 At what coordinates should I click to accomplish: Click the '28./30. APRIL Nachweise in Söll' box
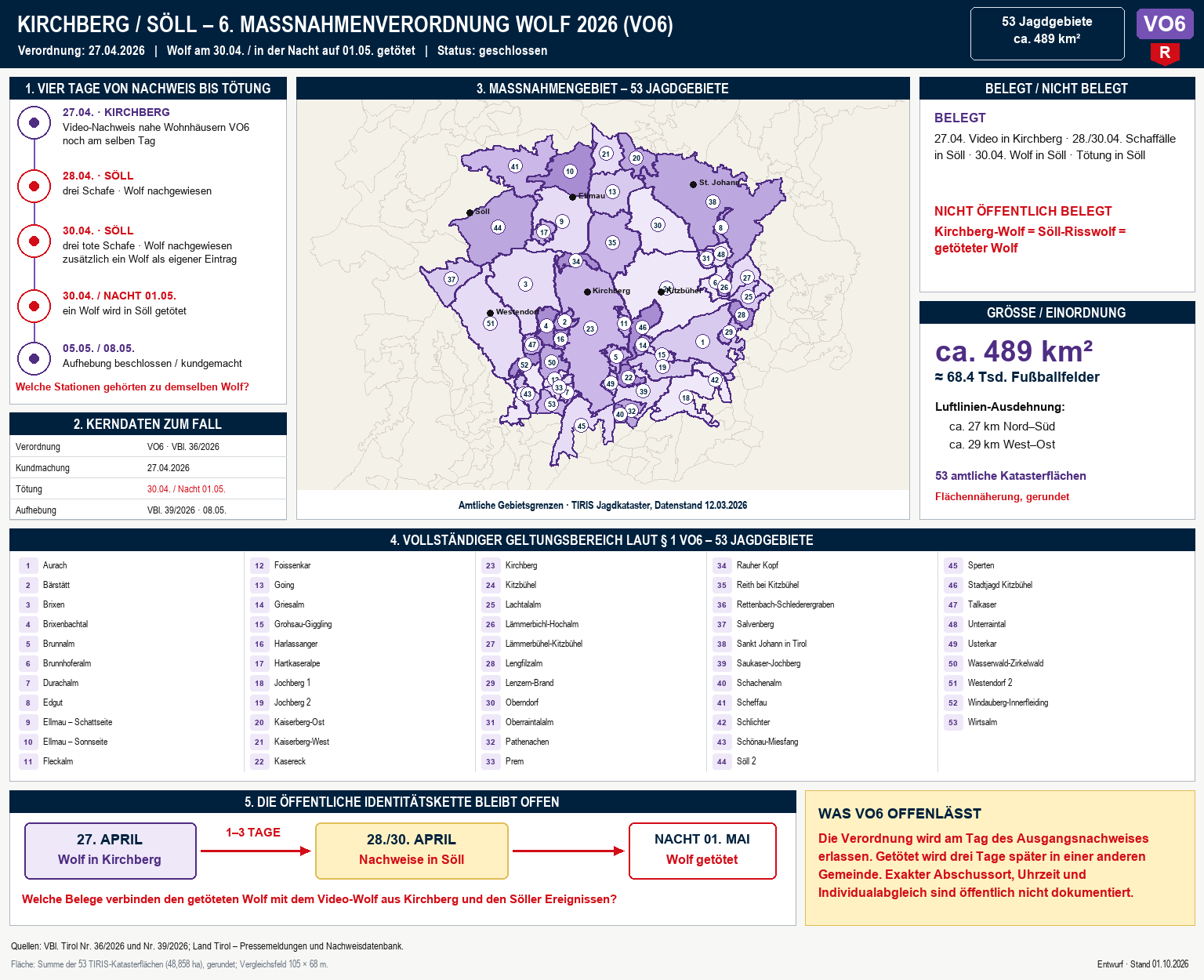pyautogui.click(x=412, y=851)
